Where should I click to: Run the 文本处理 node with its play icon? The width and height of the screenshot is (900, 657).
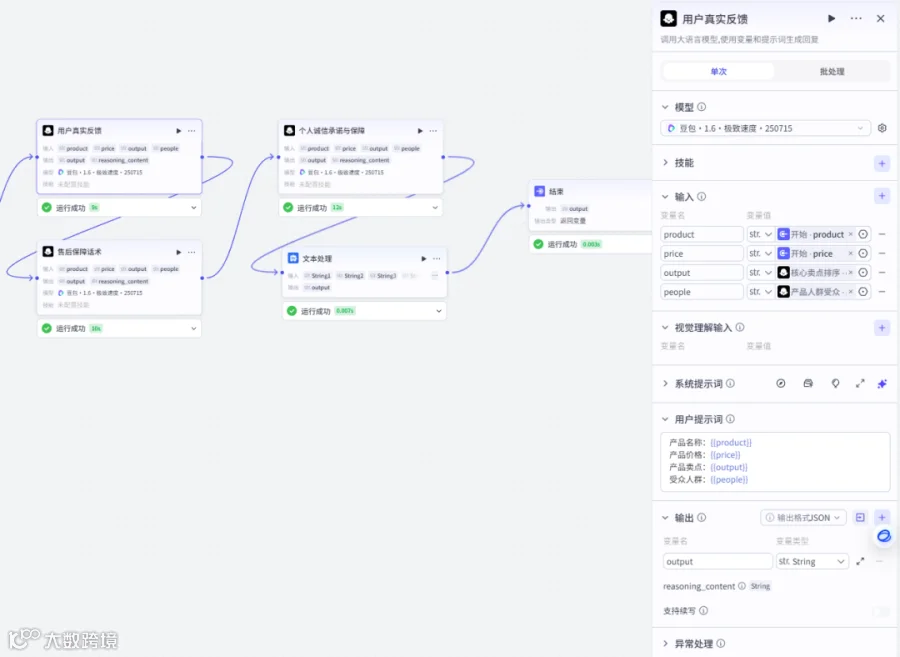click(x=424, y=259)
